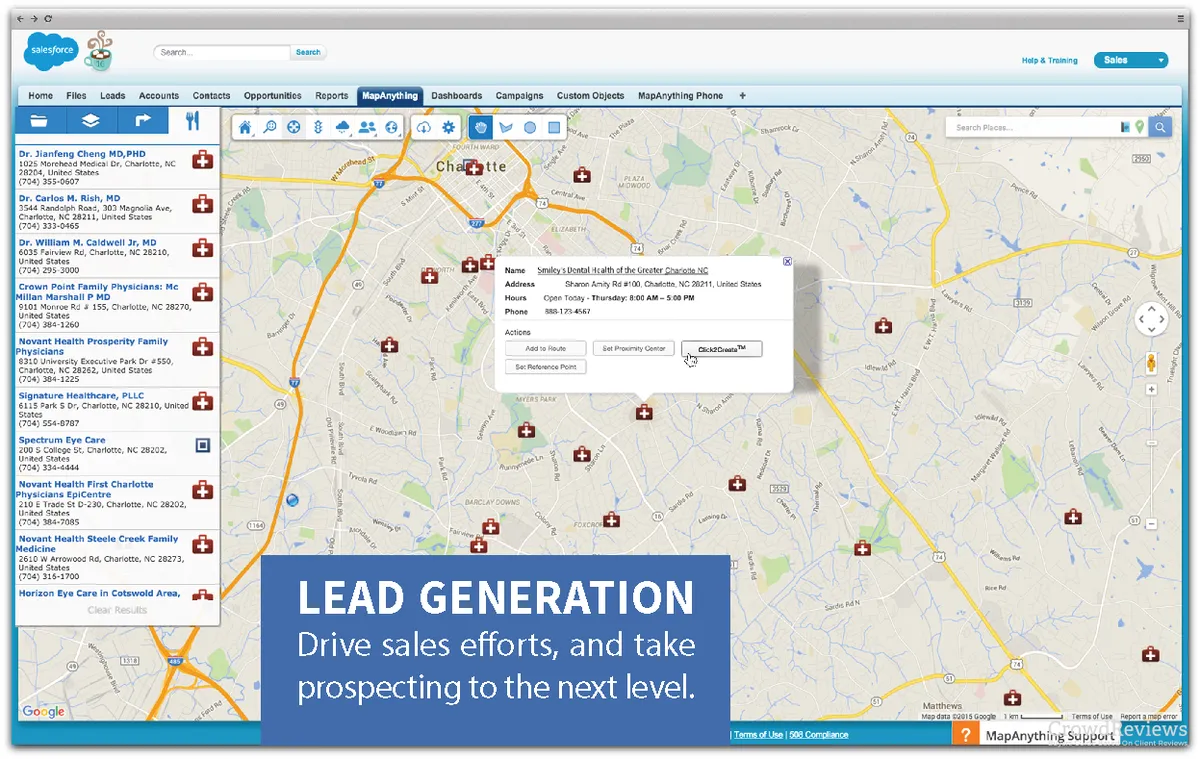Open the Opportunities tab
This screenshot has height=759, width=1200.
pos(272,96)
